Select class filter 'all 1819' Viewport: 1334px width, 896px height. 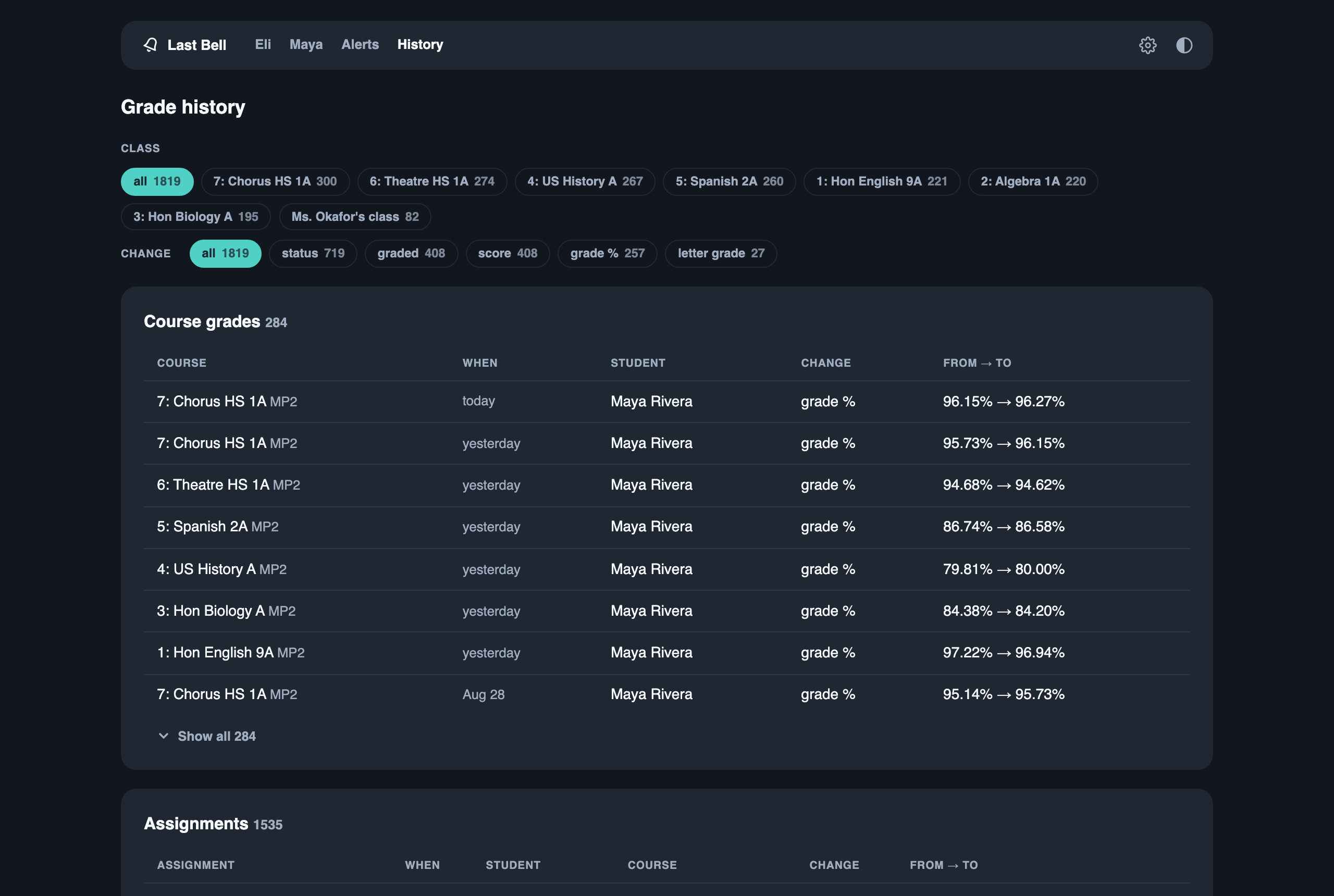click(x=157, y=181)
